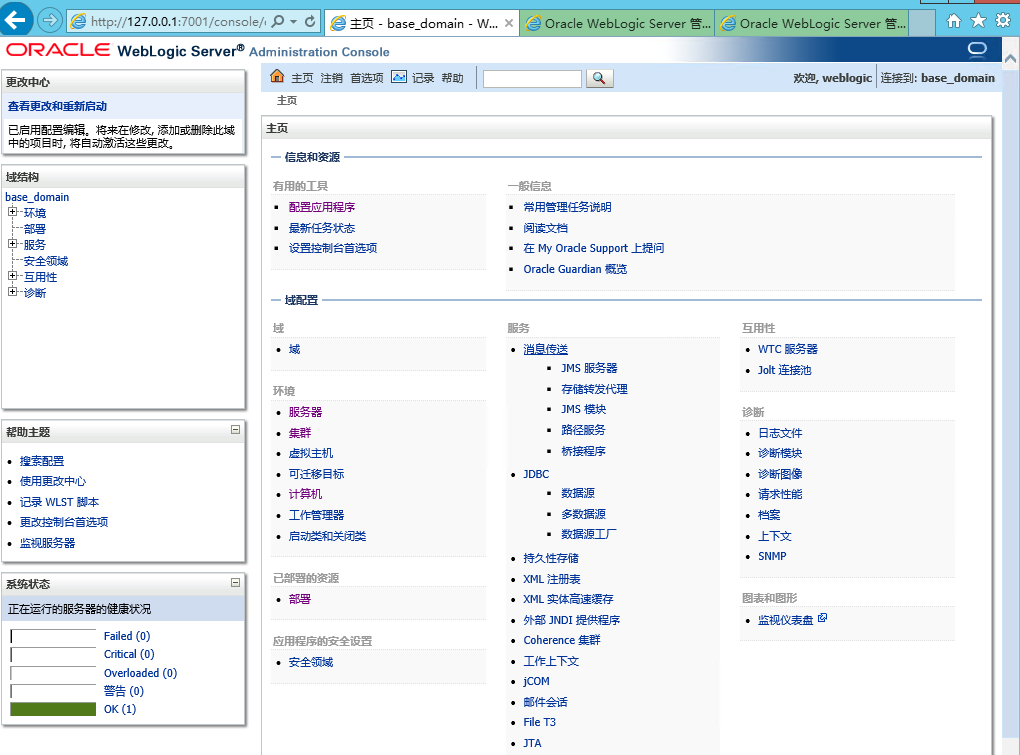The width and height of the screenshot is (1020, 755).
Task: Expand the 服务 tree node
Action: tap(12, 243)
